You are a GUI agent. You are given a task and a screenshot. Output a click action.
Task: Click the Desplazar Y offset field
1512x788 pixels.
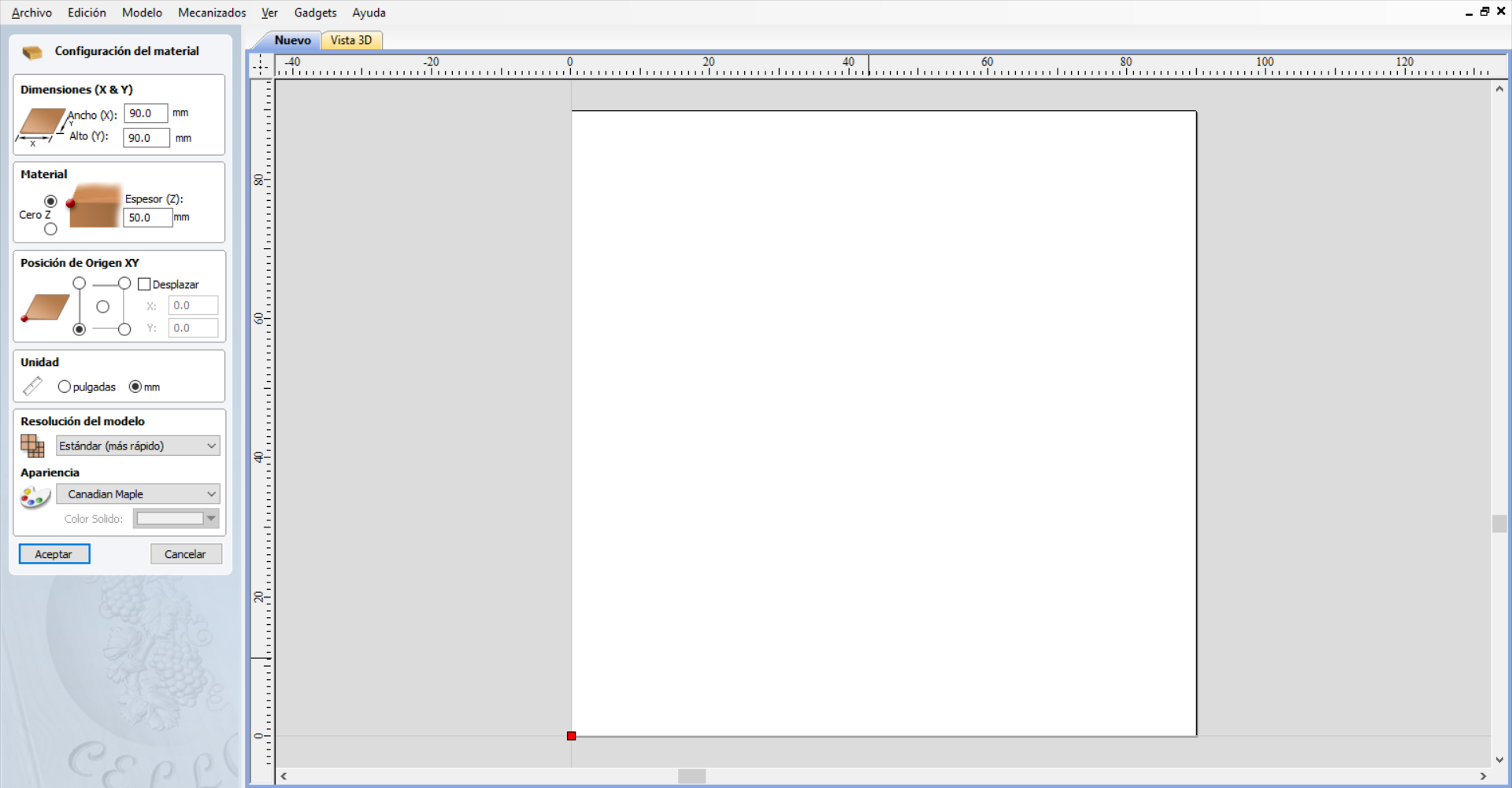click(193, 328)
